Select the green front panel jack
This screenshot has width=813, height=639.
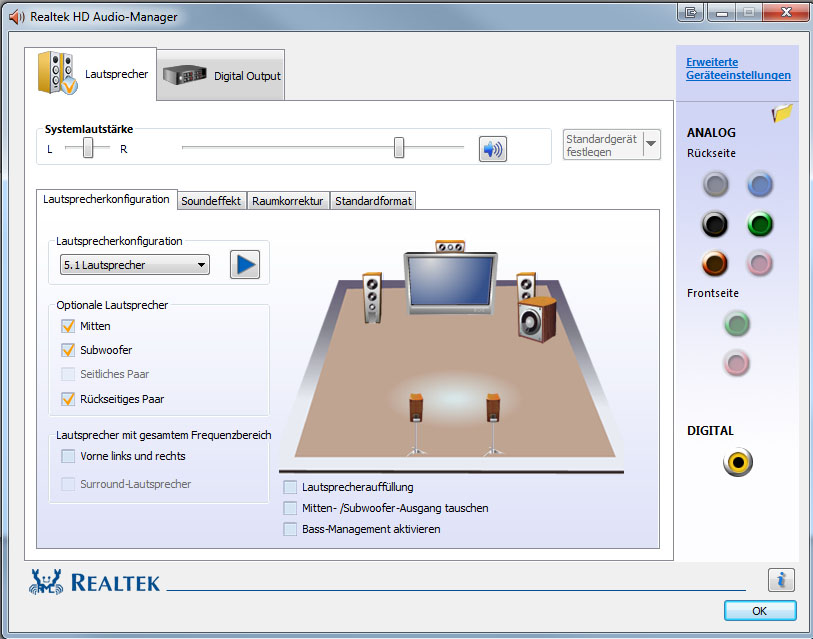click(736, 324)
